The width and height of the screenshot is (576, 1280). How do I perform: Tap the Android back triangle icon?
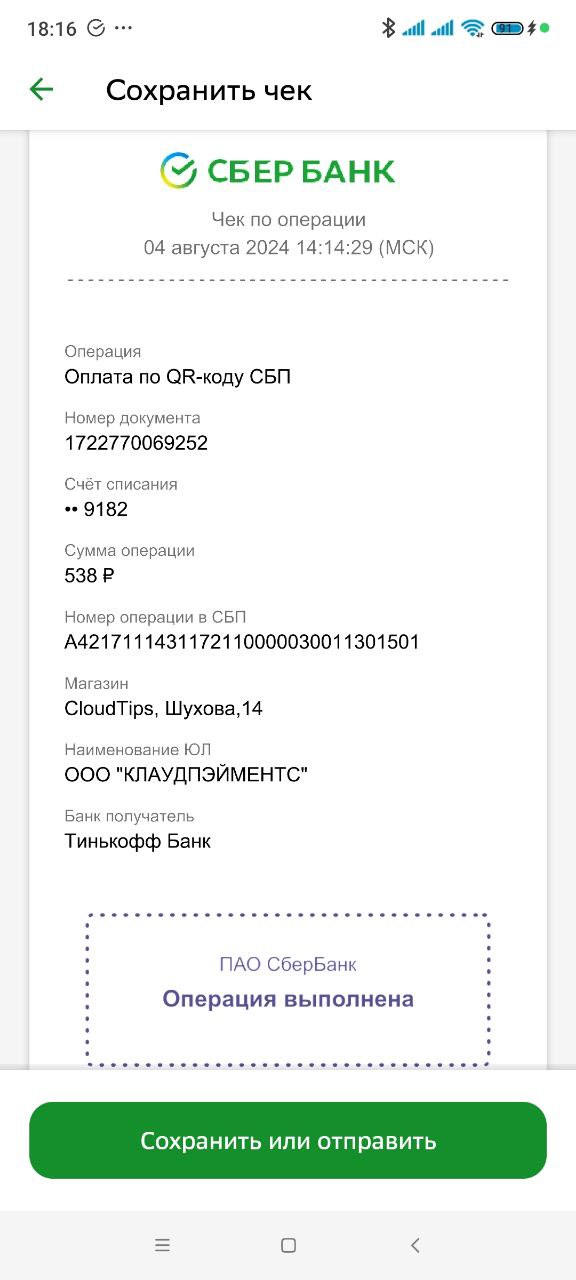pyautogui.click(x=415, y=1245)
